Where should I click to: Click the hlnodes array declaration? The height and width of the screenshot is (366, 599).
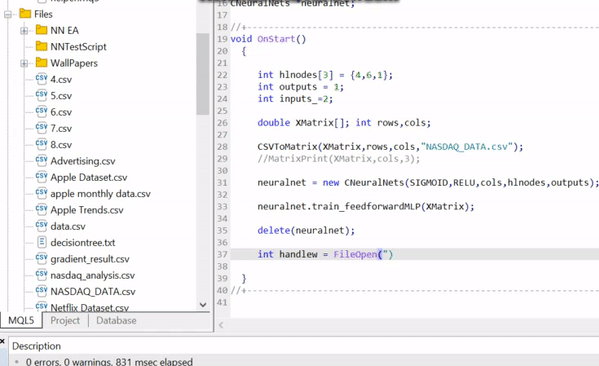tap(325, 75)
